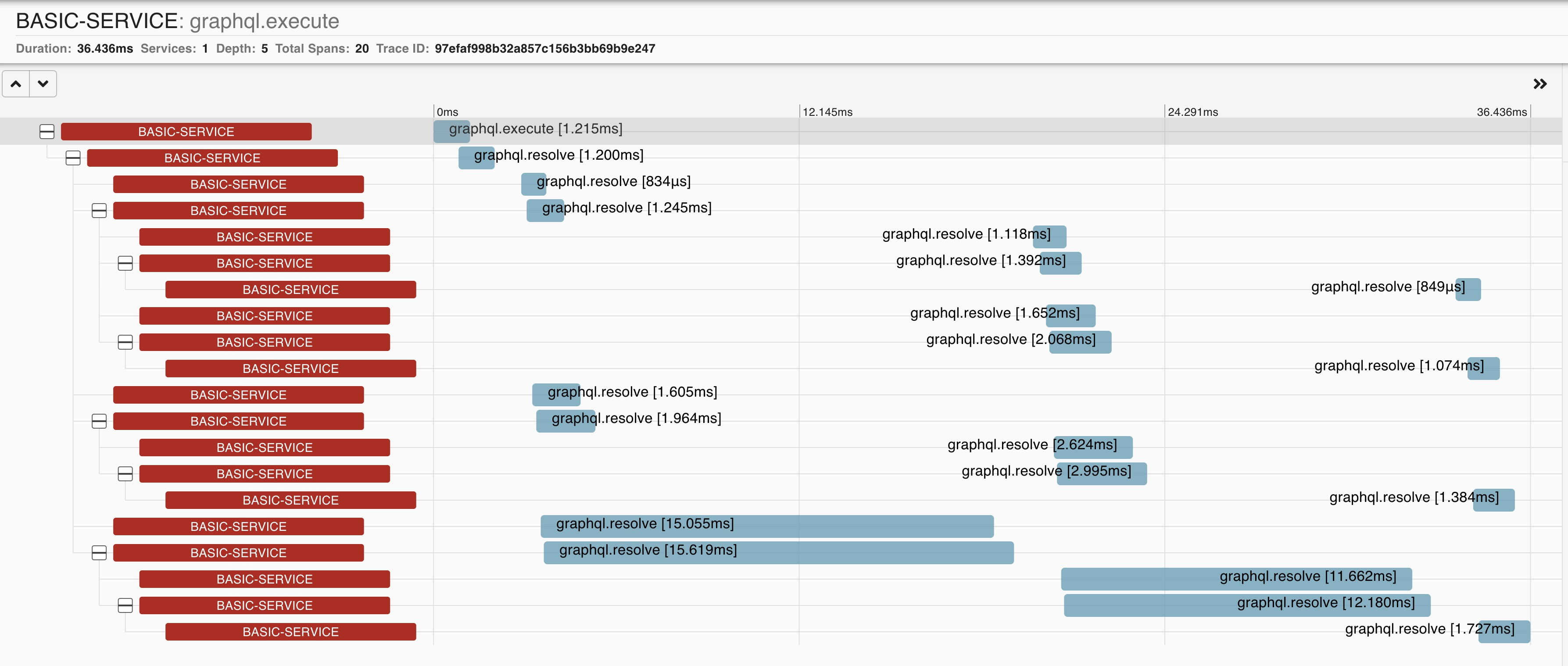Click the double chevron at top right

tap(1540, 83)
